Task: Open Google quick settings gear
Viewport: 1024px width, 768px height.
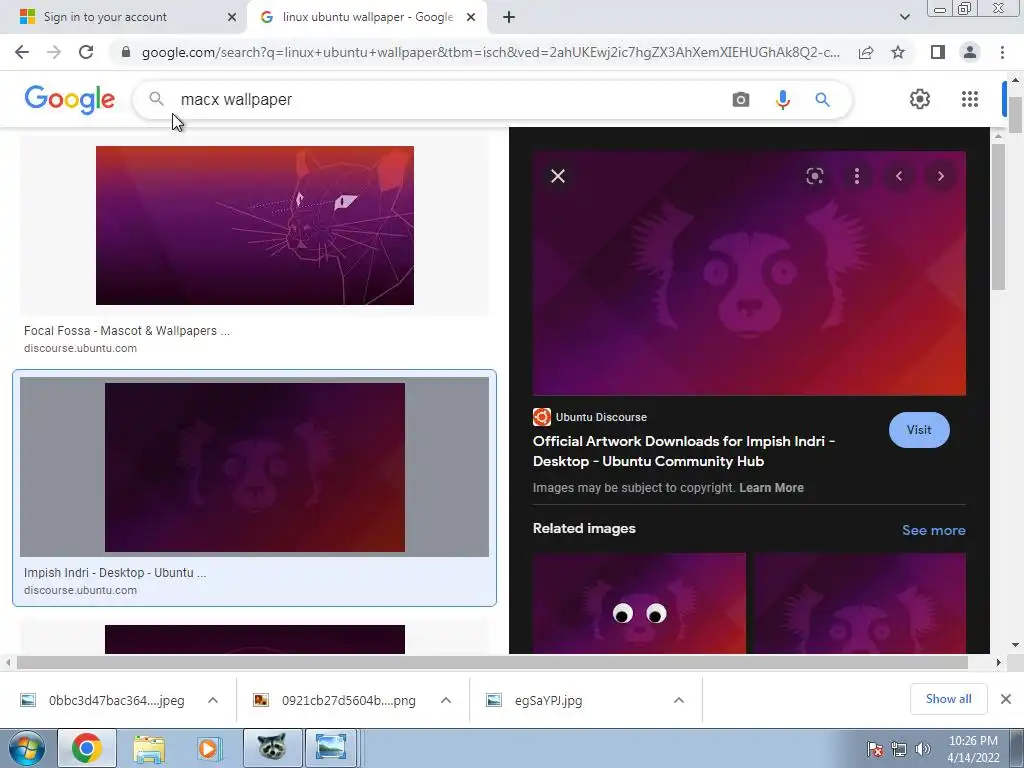Action: click(x=920, y=99)
